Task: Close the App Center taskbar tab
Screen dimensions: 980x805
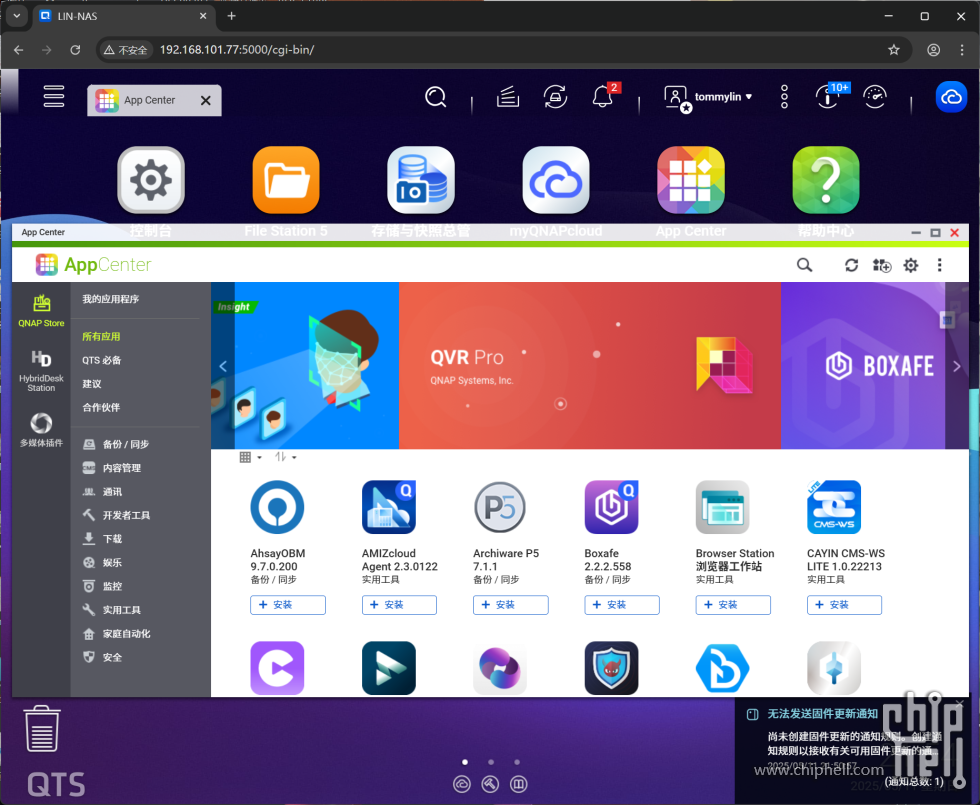Action: (x=206, y=100)
